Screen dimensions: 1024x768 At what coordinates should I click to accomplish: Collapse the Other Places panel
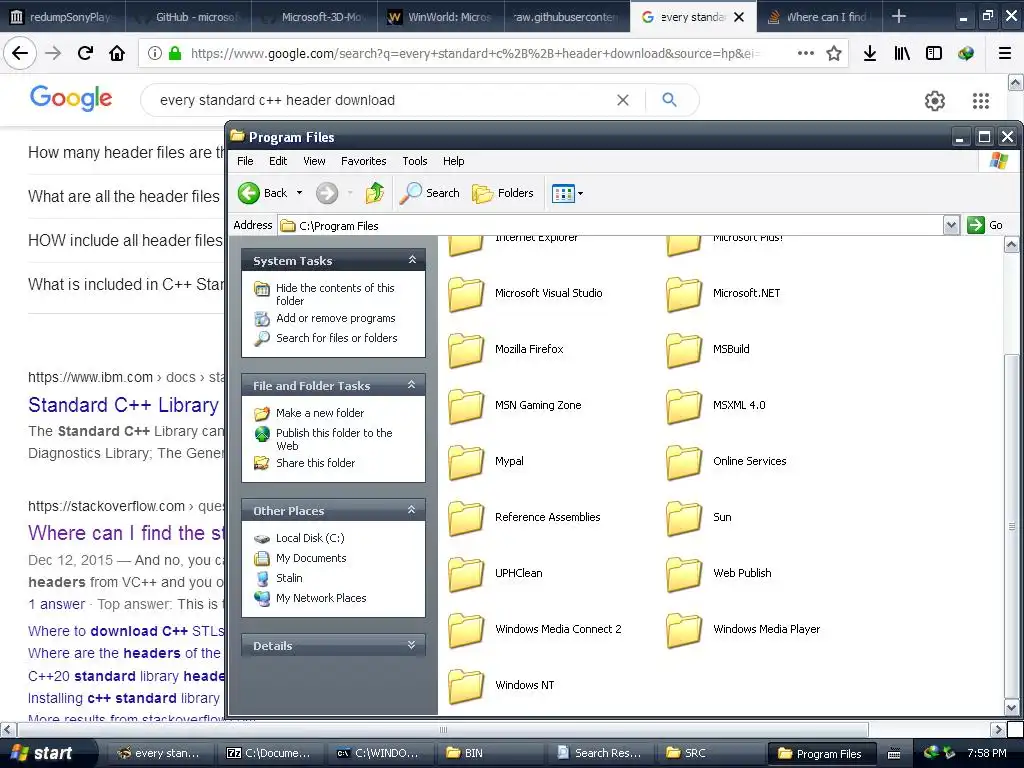coord(411,510)
